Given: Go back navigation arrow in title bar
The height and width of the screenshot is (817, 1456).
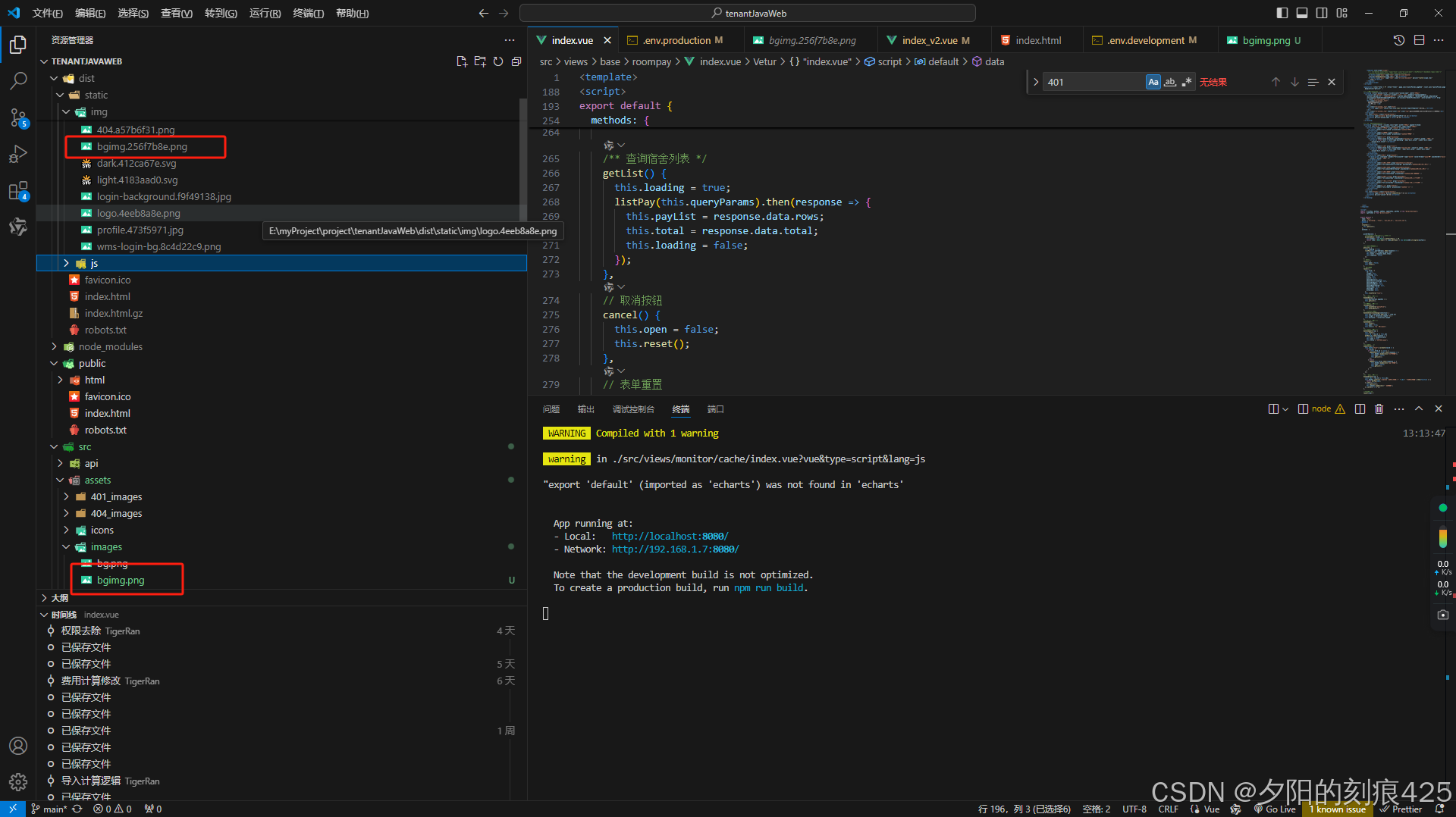Looking at the screenshot, I should [x=484, y=13].
